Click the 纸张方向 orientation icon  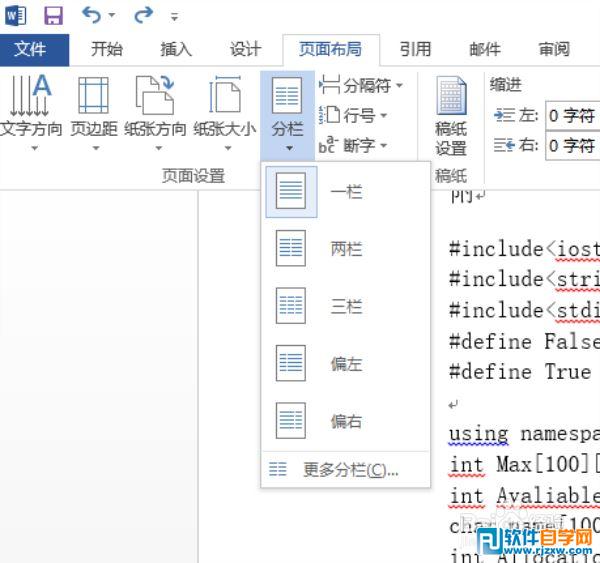(x=155, y=95)
